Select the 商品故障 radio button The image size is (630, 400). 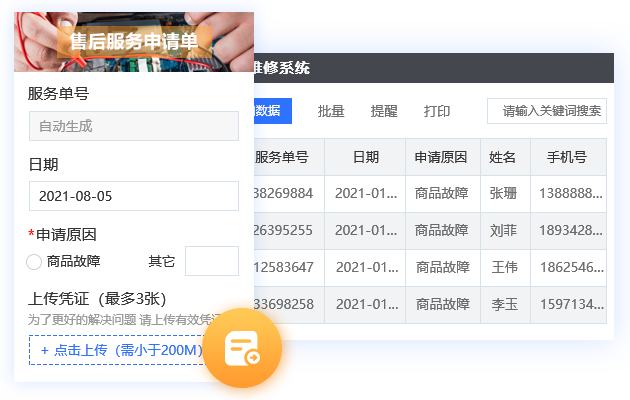click(x=35, y=262)
